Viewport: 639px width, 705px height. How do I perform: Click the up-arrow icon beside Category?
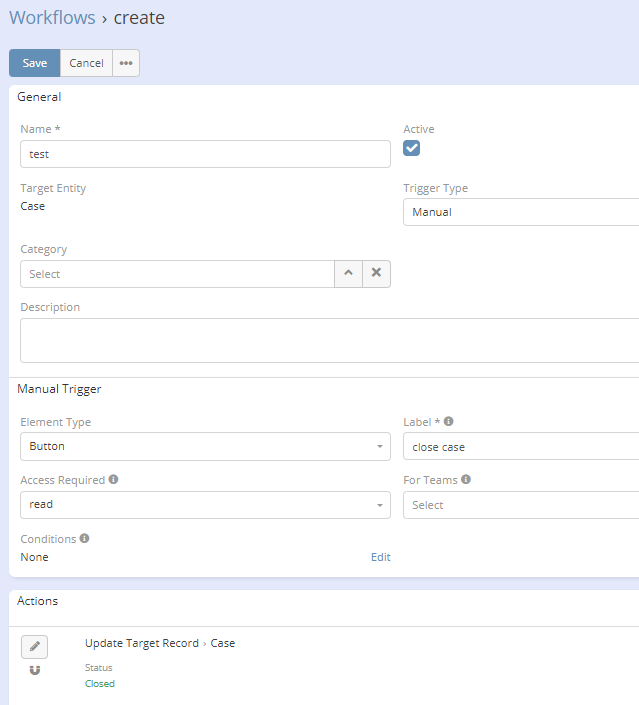(x=348, y=273)
